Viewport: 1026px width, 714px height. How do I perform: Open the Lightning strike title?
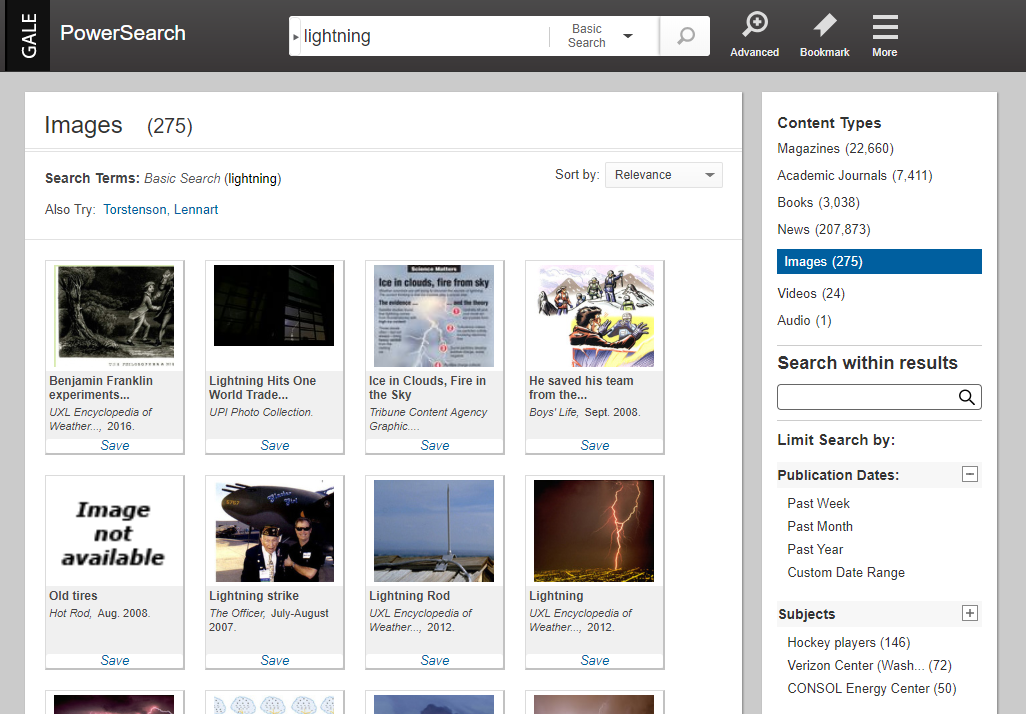point(254,596)
